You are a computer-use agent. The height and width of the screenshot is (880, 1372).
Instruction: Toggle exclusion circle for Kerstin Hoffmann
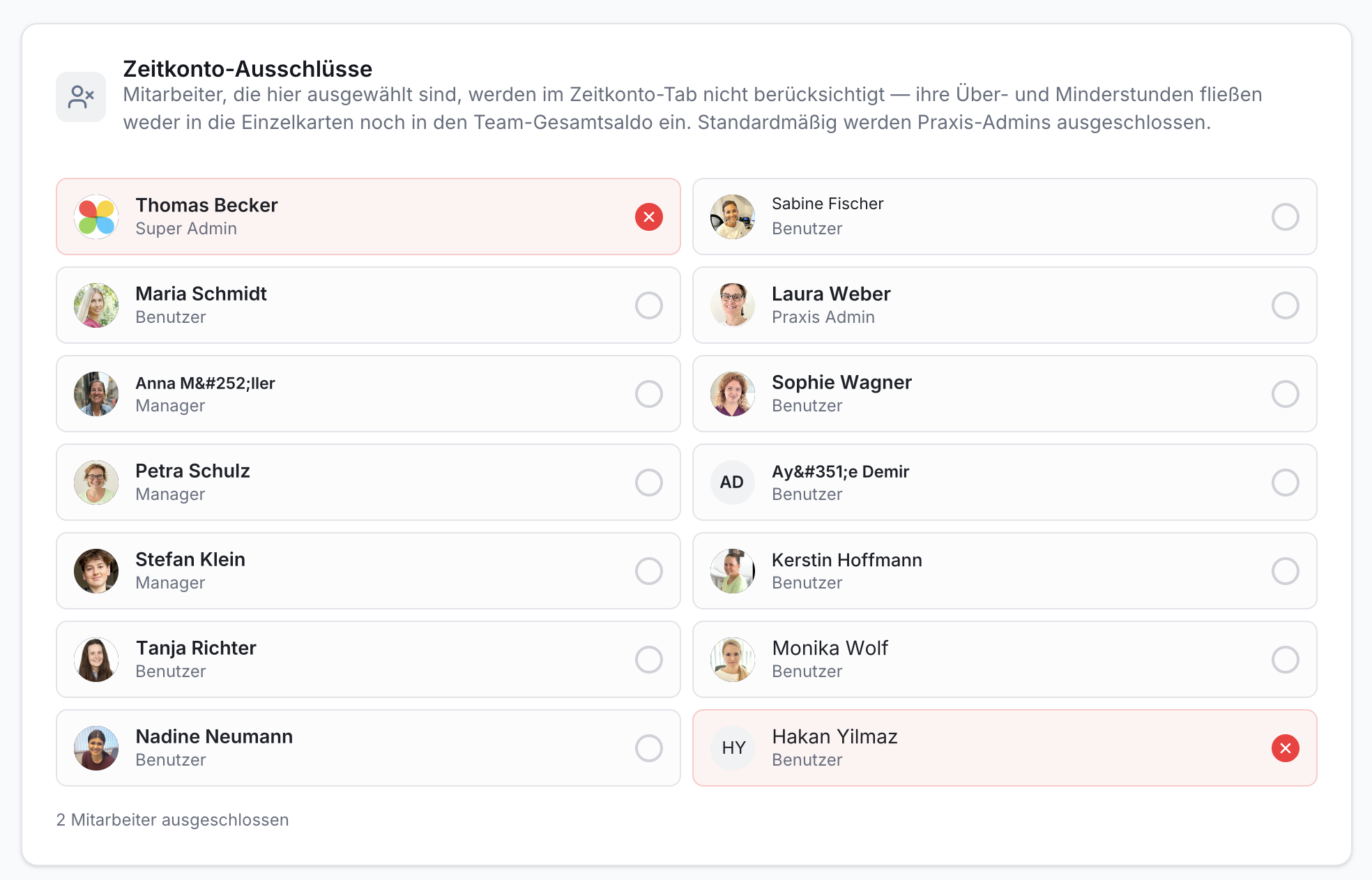1285,571
